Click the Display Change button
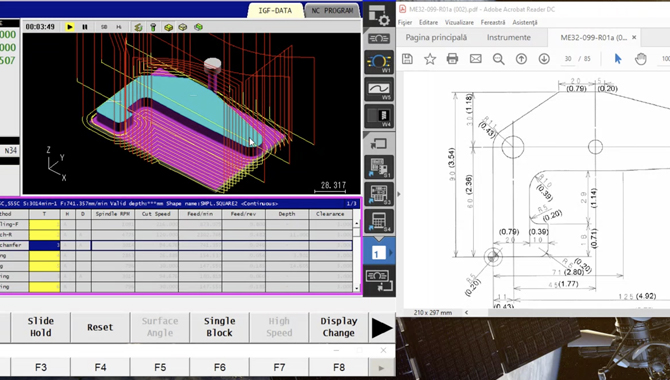The width and height of the screenshot is (670, 380). (338, 327)
